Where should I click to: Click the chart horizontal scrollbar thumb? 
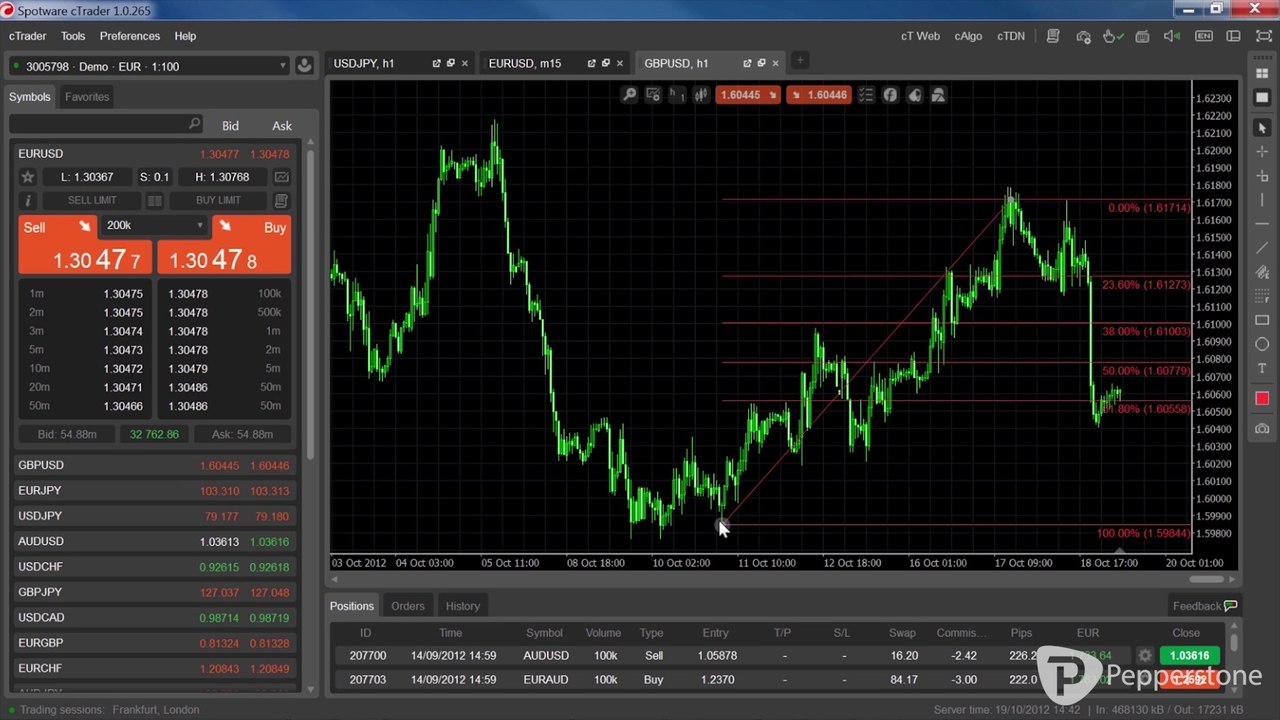[x=1207, y=579]
